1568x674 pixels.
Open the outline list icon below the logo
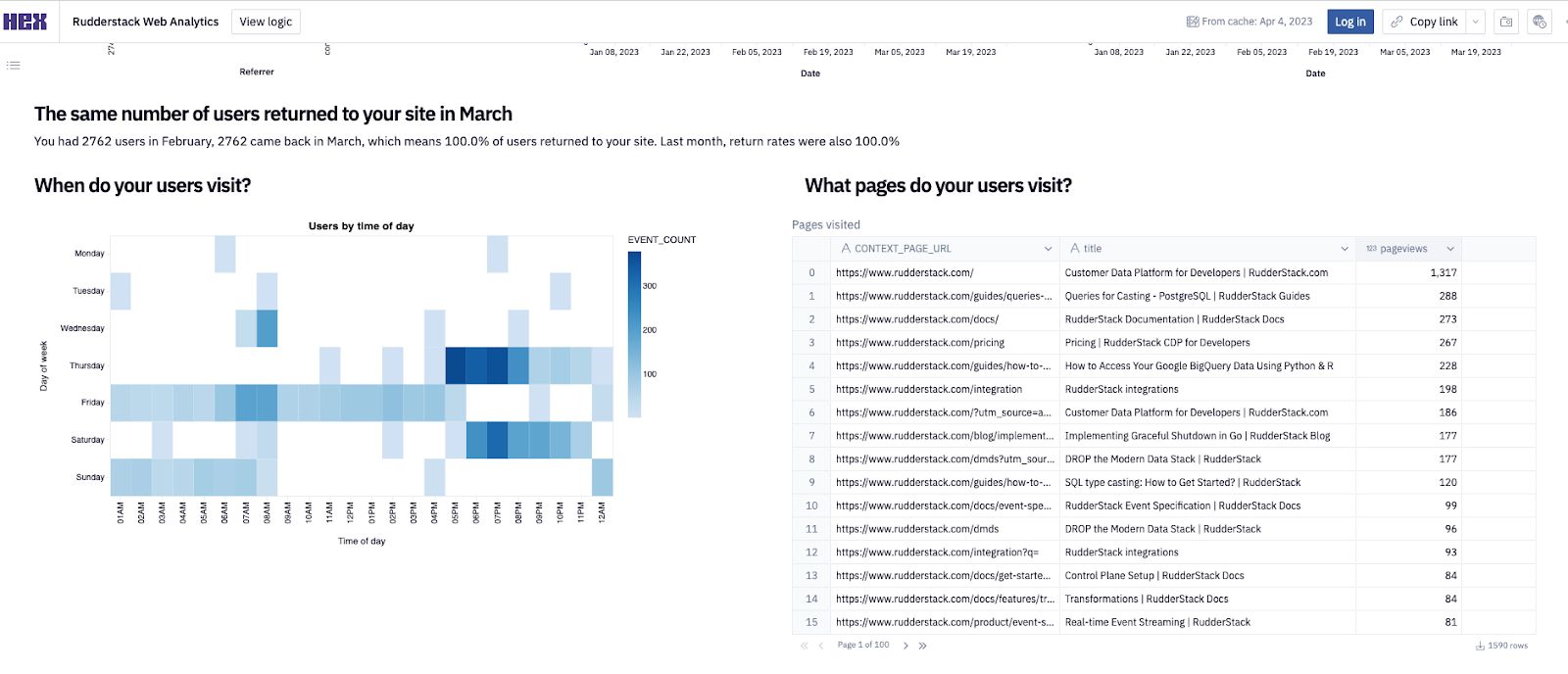click(13, 65)
